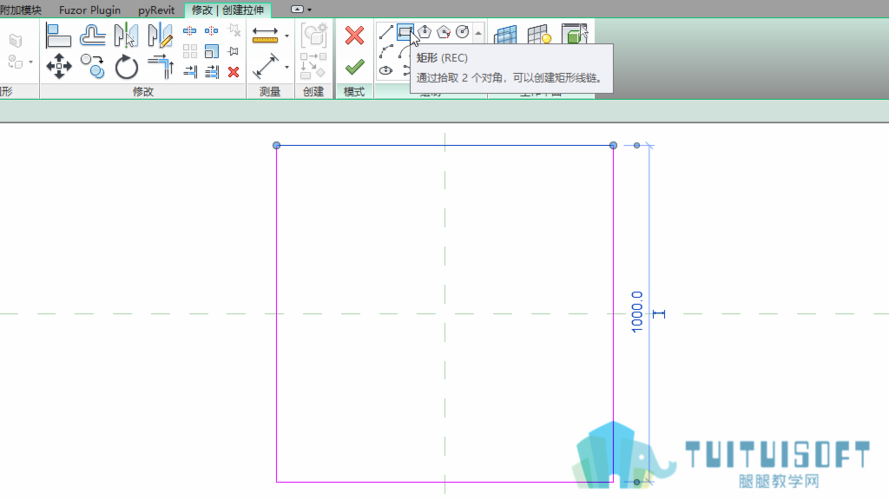The height and width of the screenshot is (500, 889).
Task: Toggle the ribbon minimize button
Action: pyautogui.click(x=297, y=9)
